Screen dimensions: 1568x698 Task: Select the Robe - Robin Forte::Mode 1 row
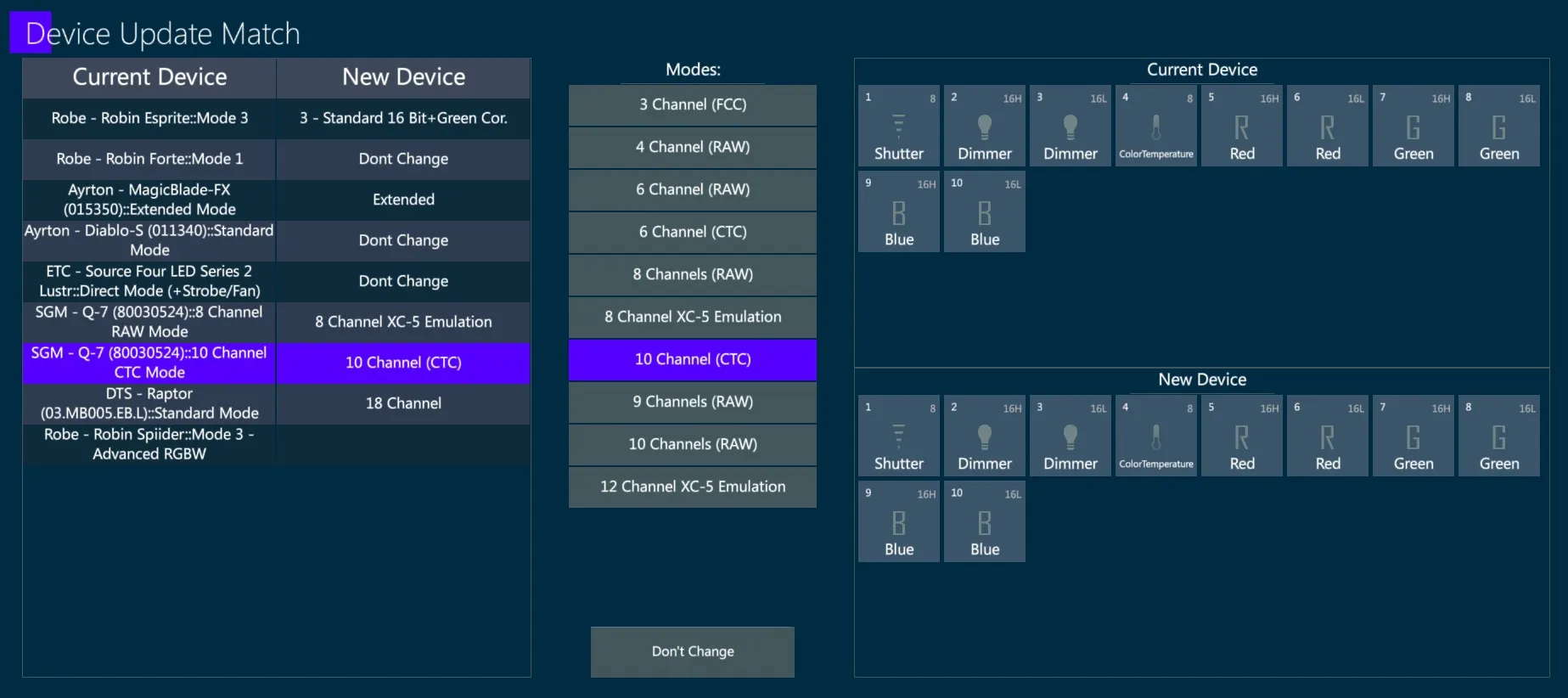pos(277,159)
